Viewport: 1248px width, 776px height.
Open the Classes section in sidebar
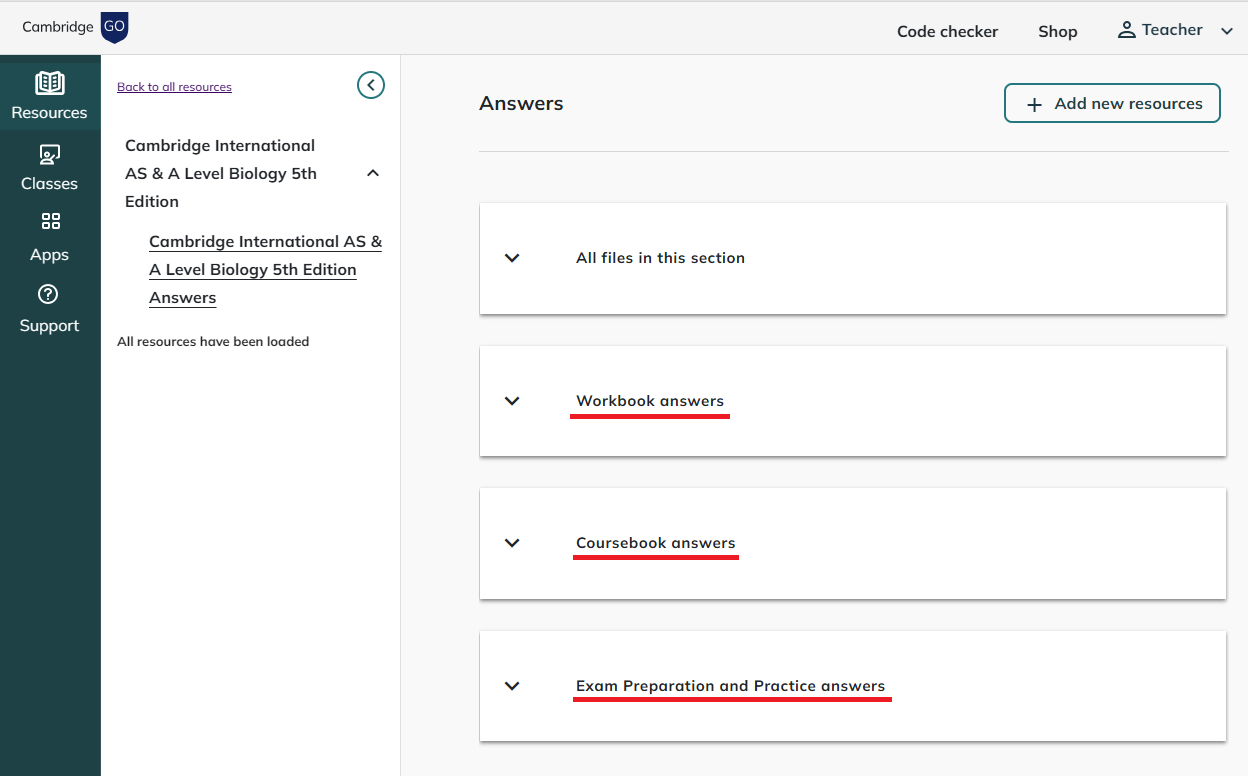49,167
